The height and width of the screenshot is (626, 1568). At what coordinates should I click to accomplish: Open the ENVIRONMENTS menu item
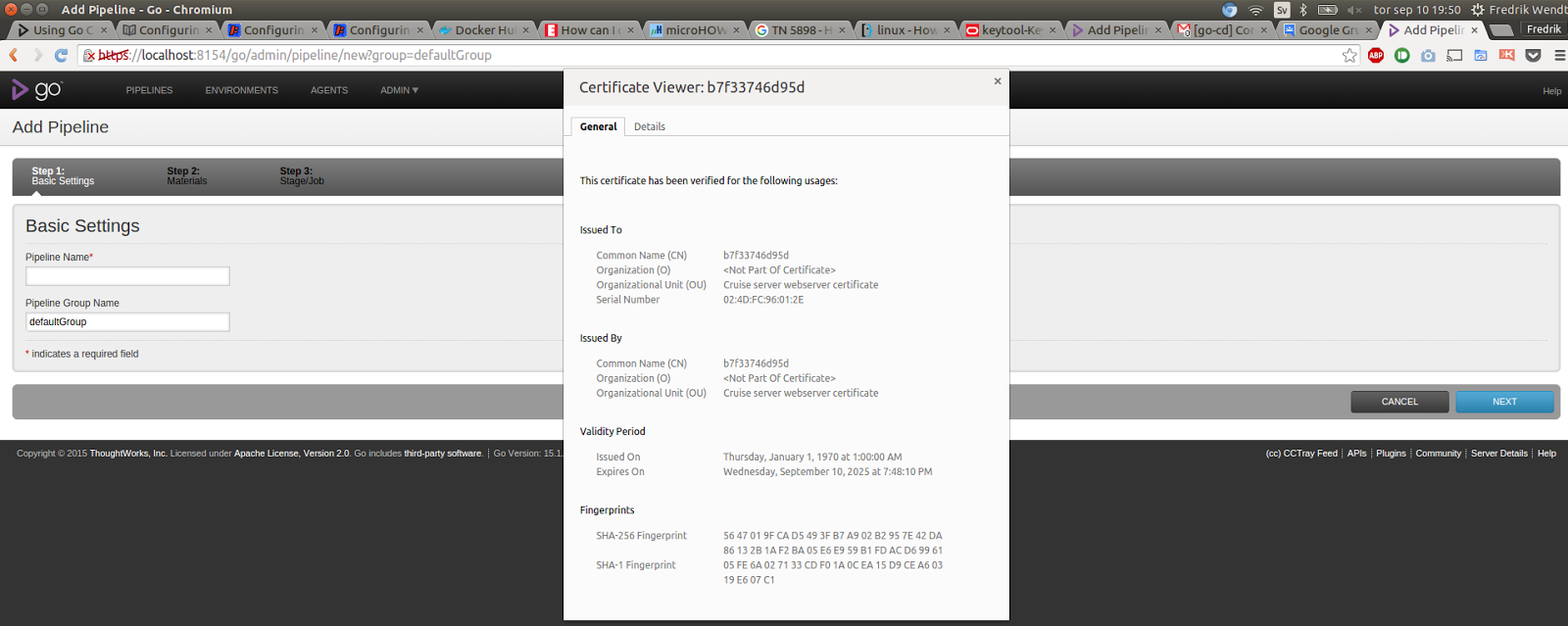point(241,90)
